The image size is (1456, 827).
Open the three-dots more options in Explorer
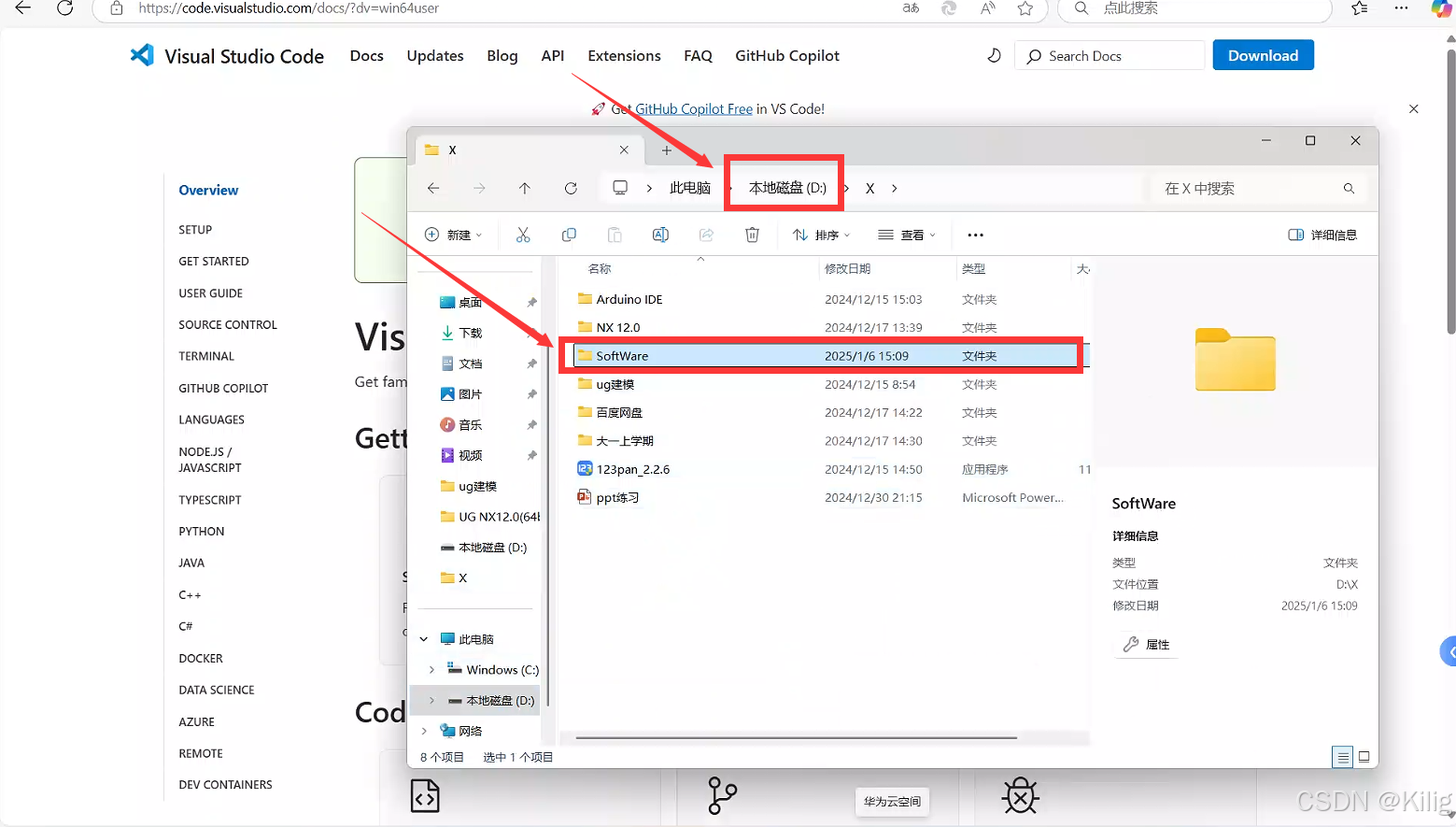976,235
